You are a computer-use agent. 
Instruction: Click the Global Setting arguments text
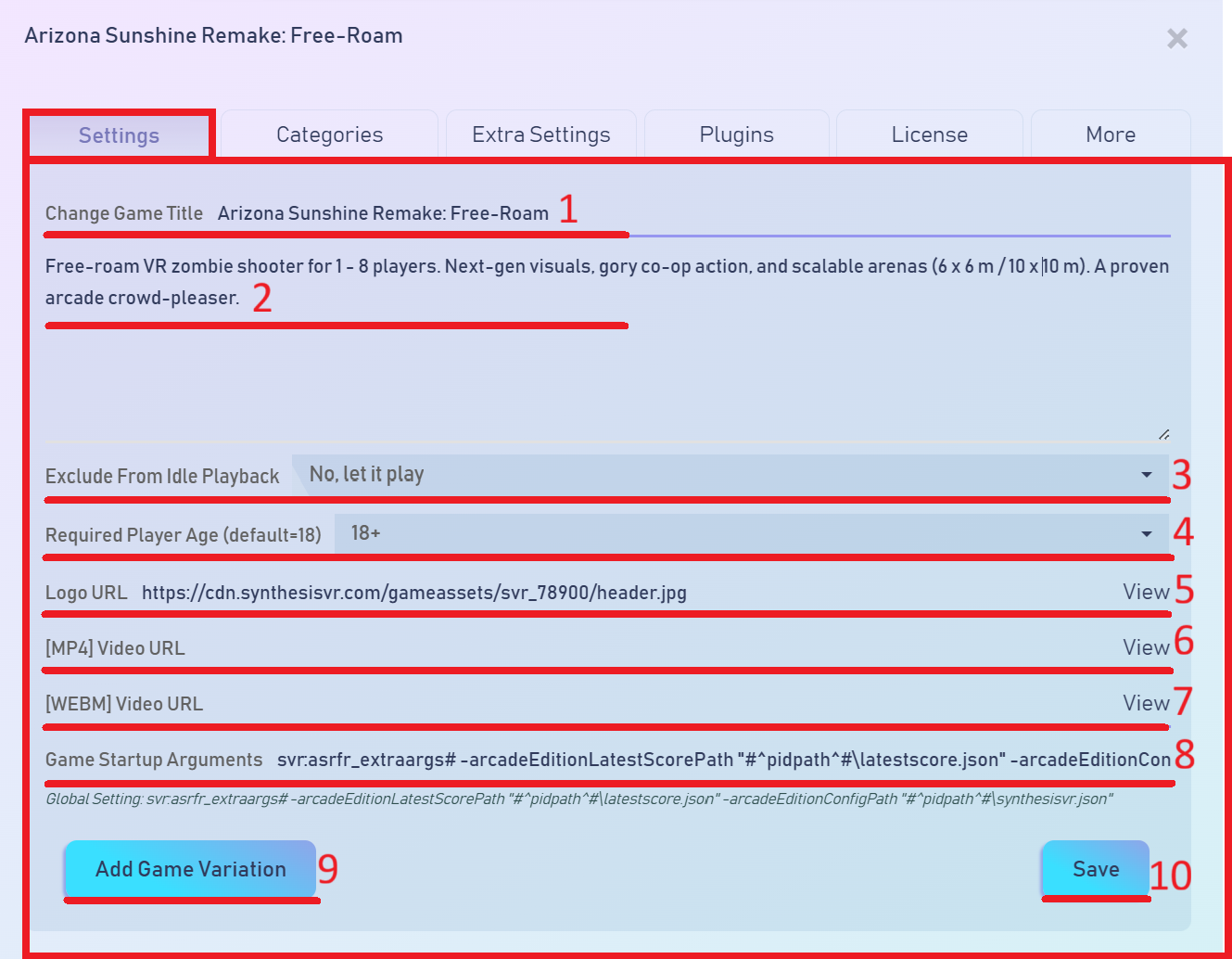(579, 799)
